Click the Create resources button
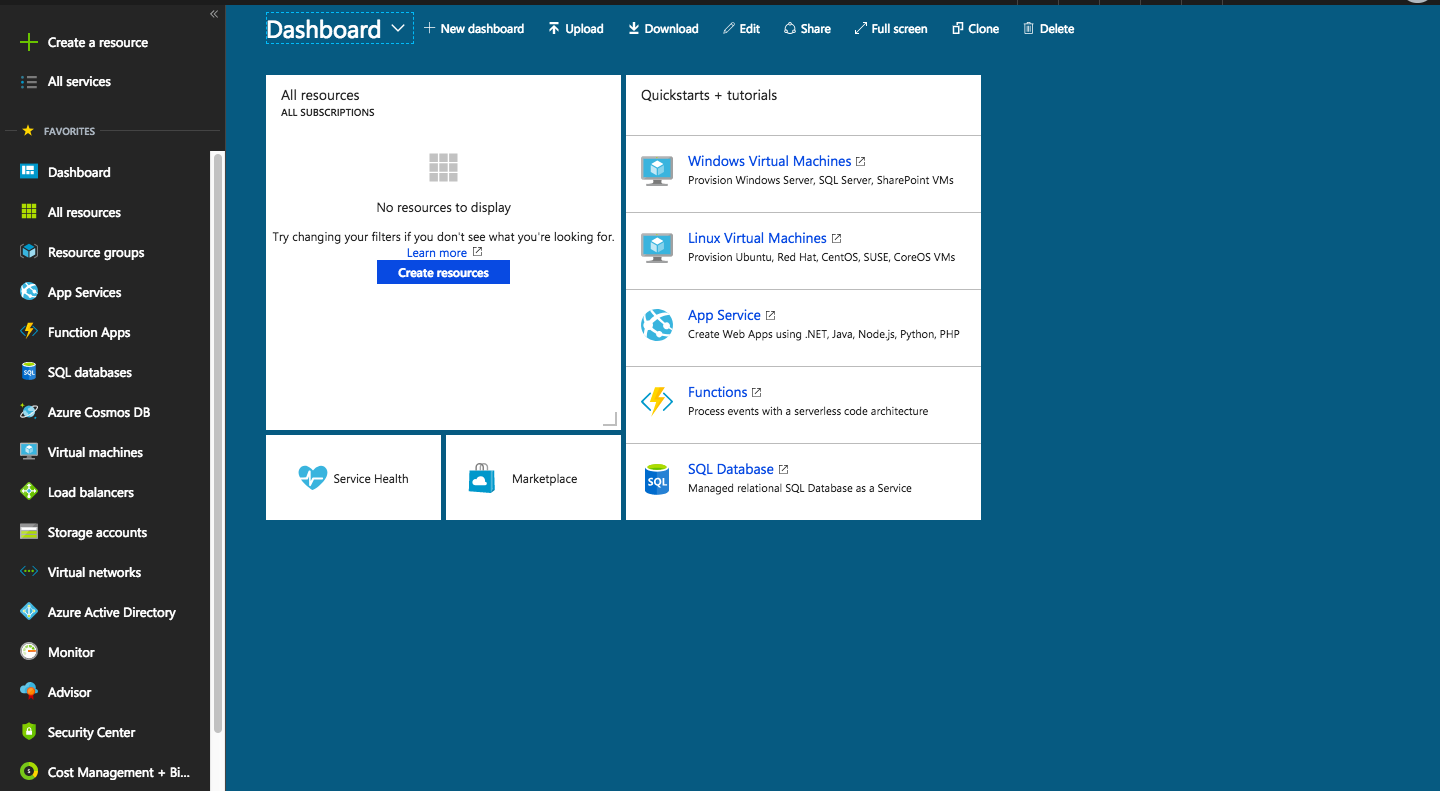The image size is (1440, 791). click(443, 272)
